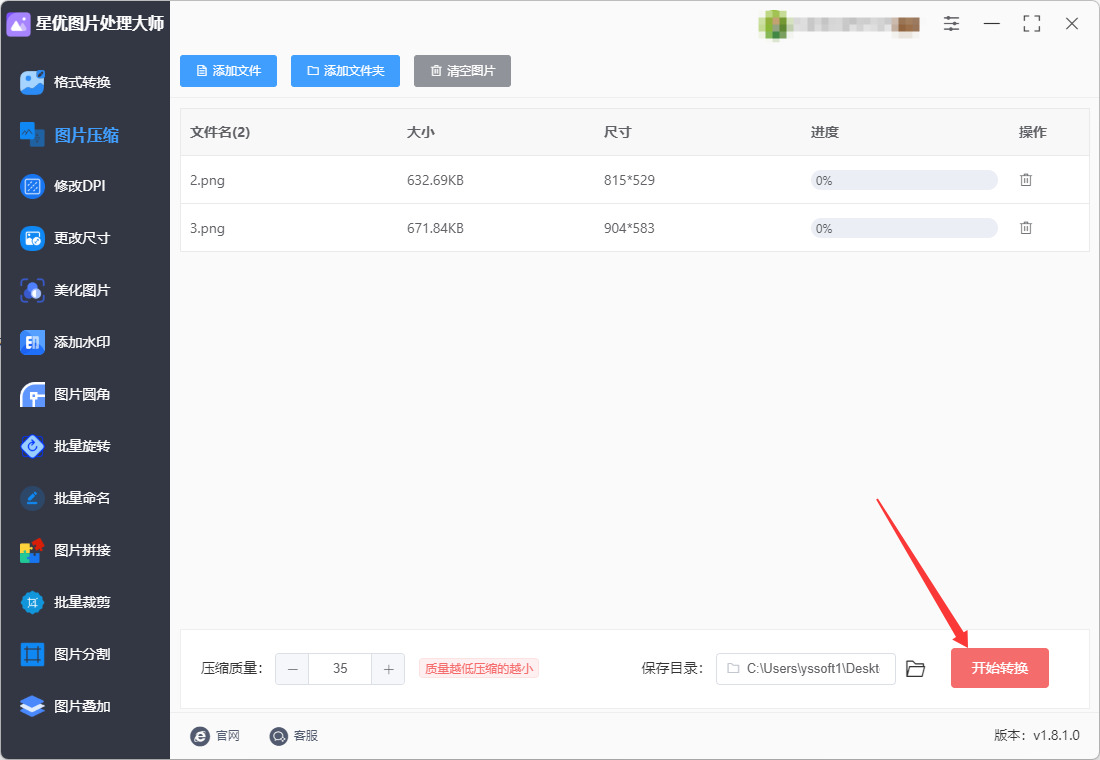Select 图片圆角 rounded corners tool
The width and height of the screenshot is (1100, 760).
tap(65, 394)
